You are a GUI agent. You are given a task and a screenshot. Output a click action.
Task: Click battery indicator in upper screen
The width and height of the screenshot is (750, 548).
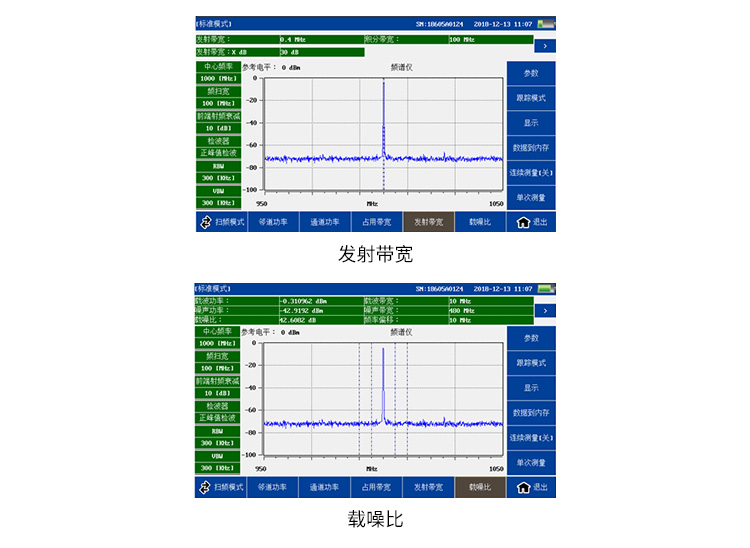click(x=545, y=23)
